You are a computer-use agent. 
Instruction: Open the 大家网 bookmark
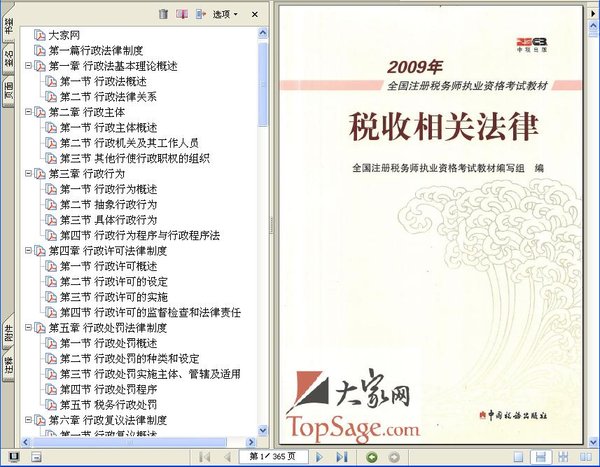pyautogui.click(x=64, y=35)
